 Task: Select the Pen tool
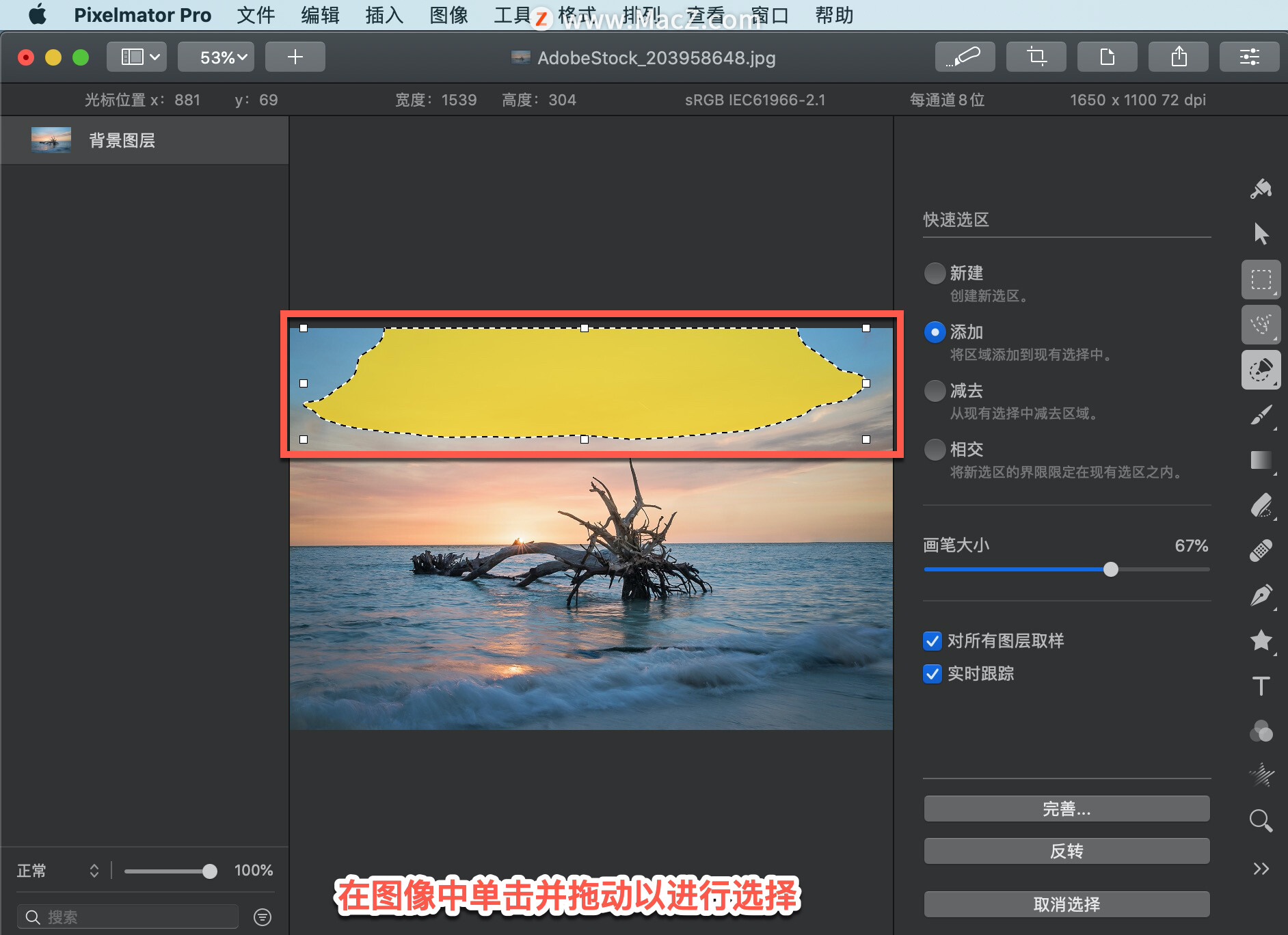pos(1262,595)
